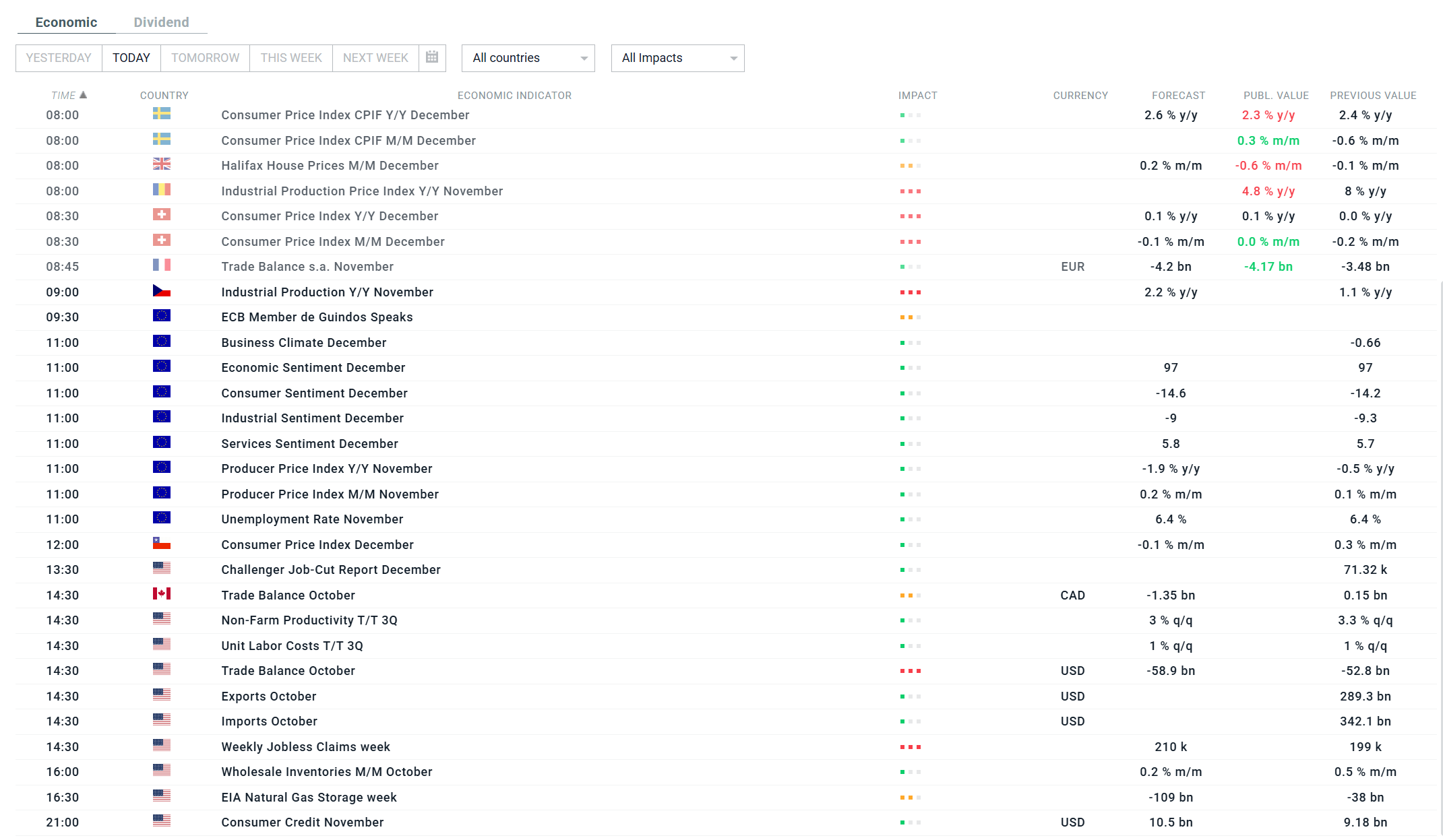Viewport: 1443px width, 840px height.
Task: Open the calendar date picker icon
Action: coord(432,57)
